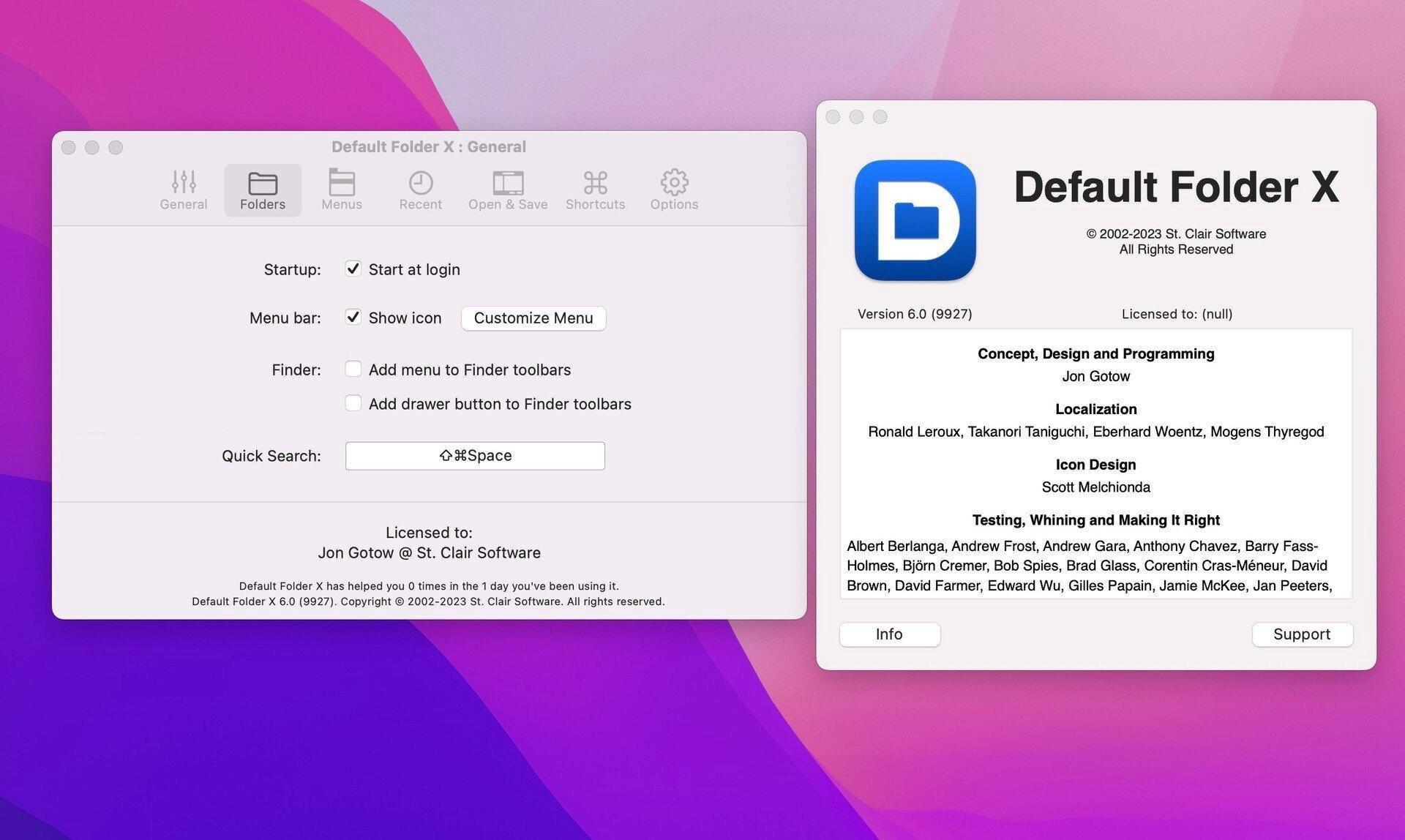The width and height of the screenshot is (1405, 840).
Task: Click the Default Folder X app icon
Action: [915, 220]
